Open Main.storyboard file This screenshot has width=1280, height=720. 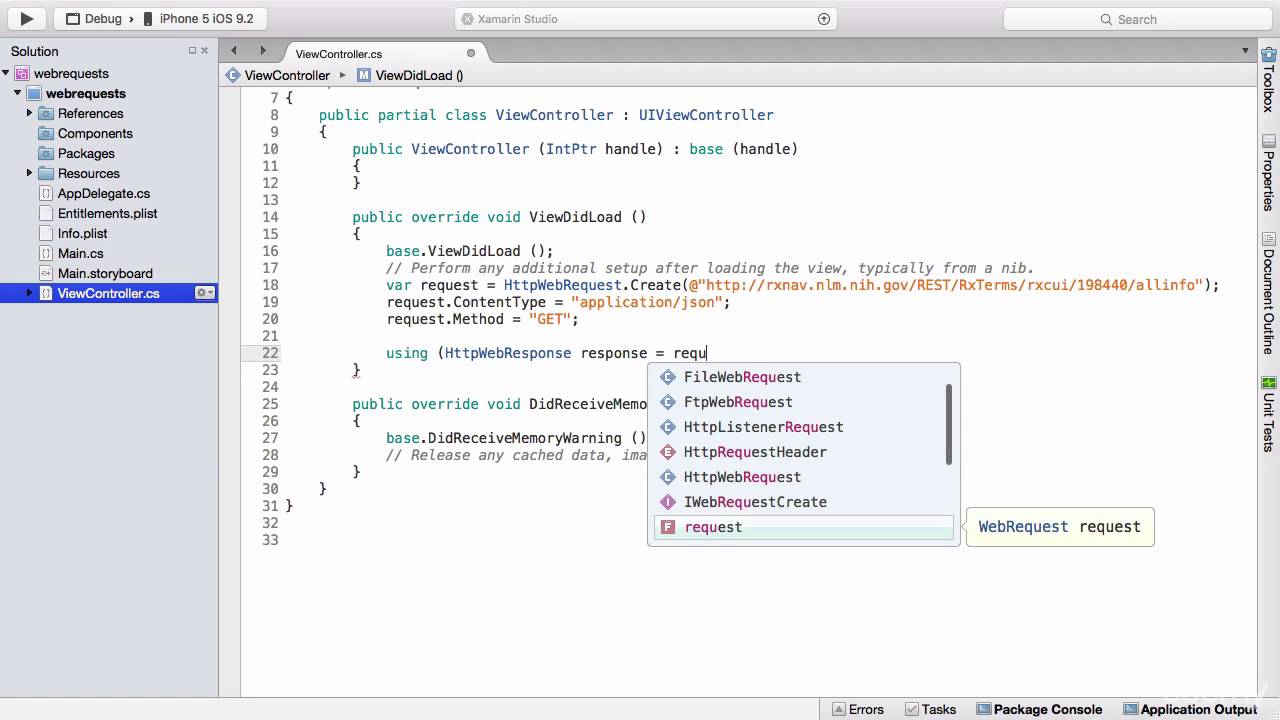(105, 273)
